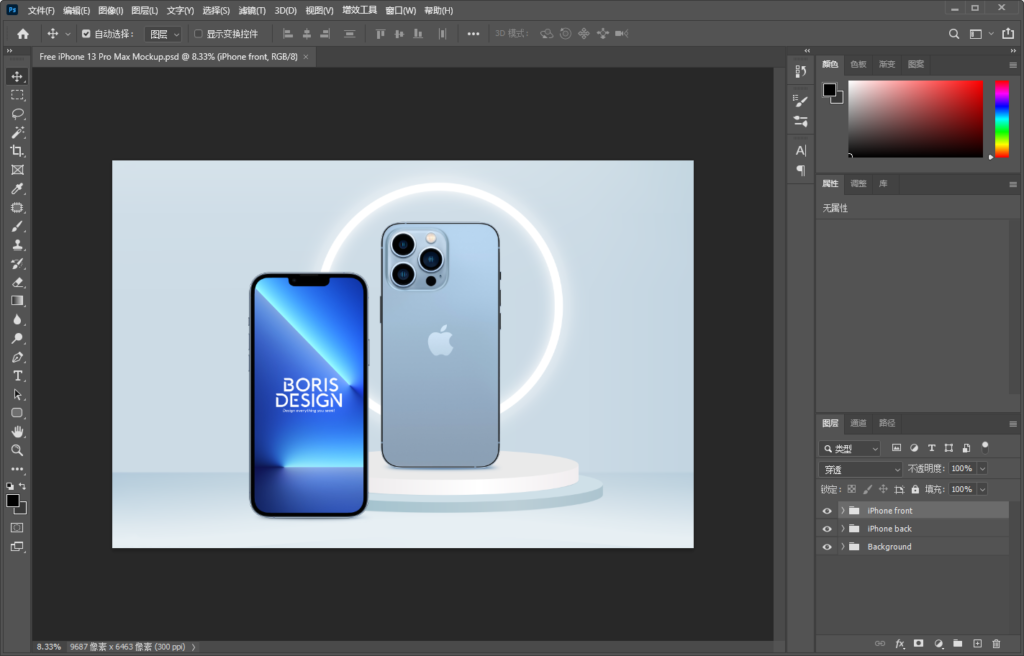This screenshot has width=1024, height=656.
Task: Select the Rectangle shape tool
Action: click(17, 413)
